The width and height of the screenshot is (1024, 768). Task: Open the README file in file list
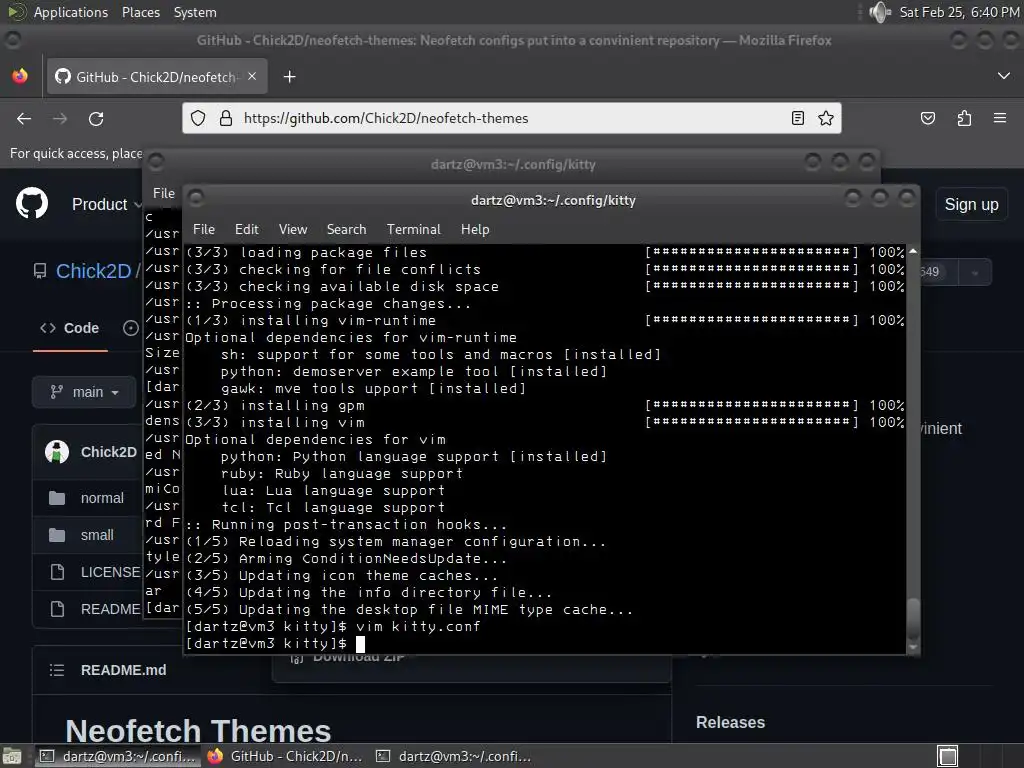110,609
